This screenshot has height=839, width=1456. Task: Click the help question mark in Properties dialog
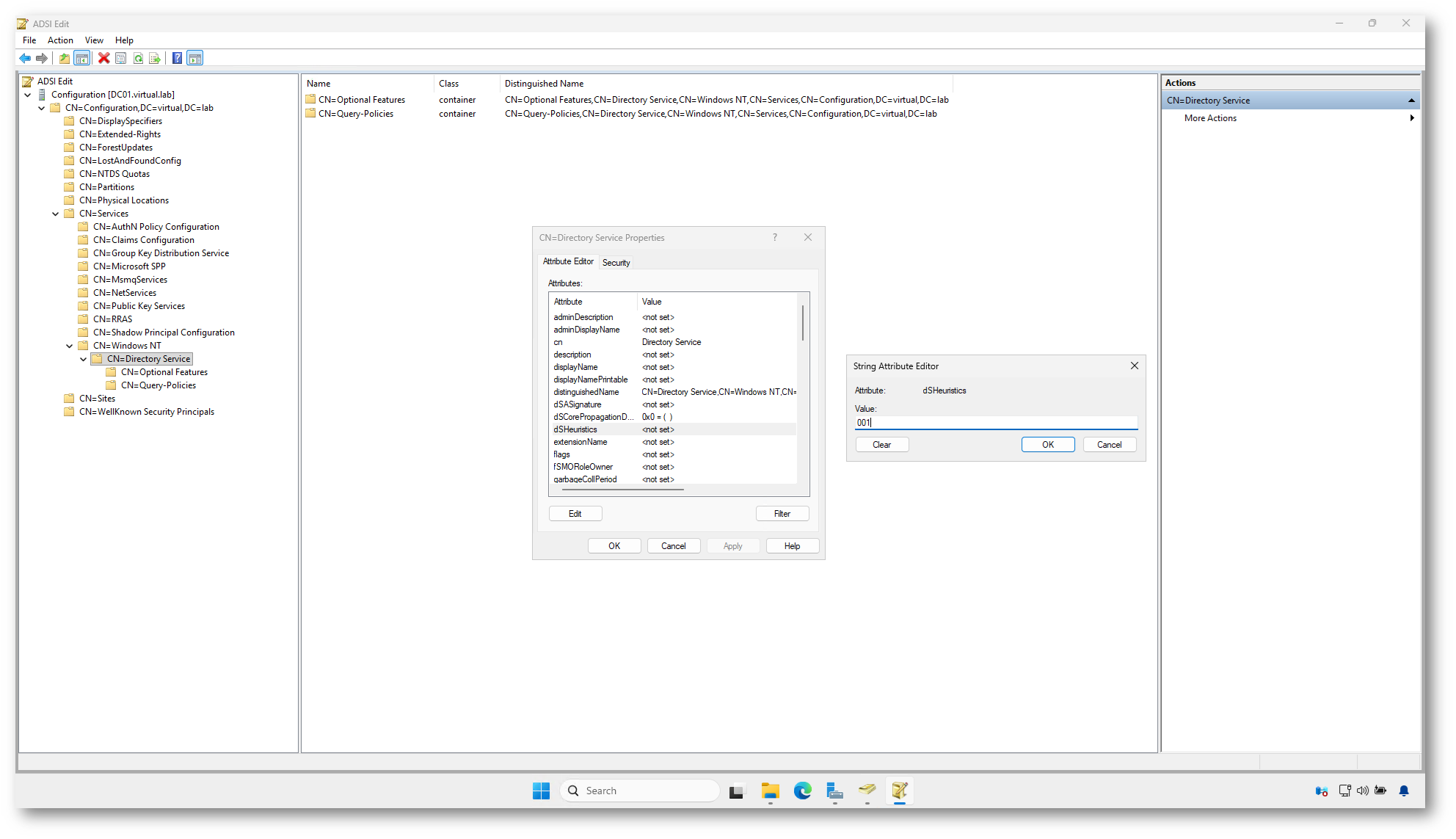[774, 238]
